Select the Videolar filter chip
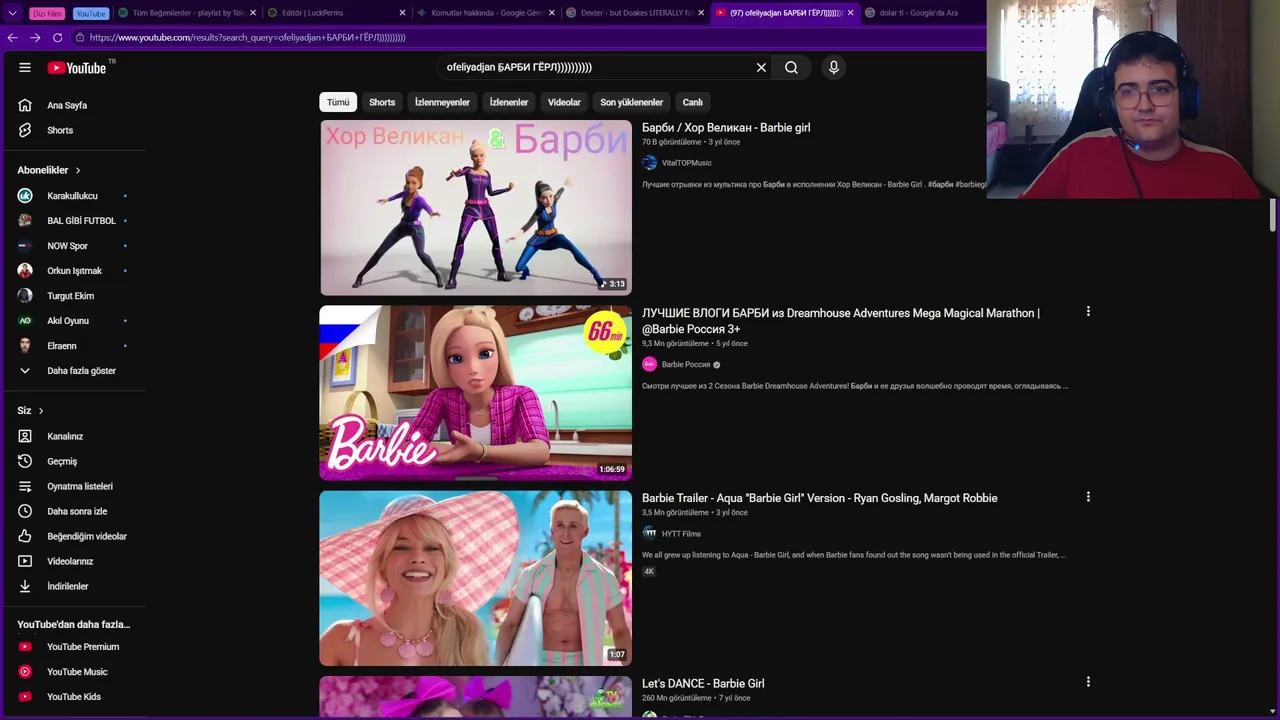The width and height of the screenshot is (1280, 720). 564,102
